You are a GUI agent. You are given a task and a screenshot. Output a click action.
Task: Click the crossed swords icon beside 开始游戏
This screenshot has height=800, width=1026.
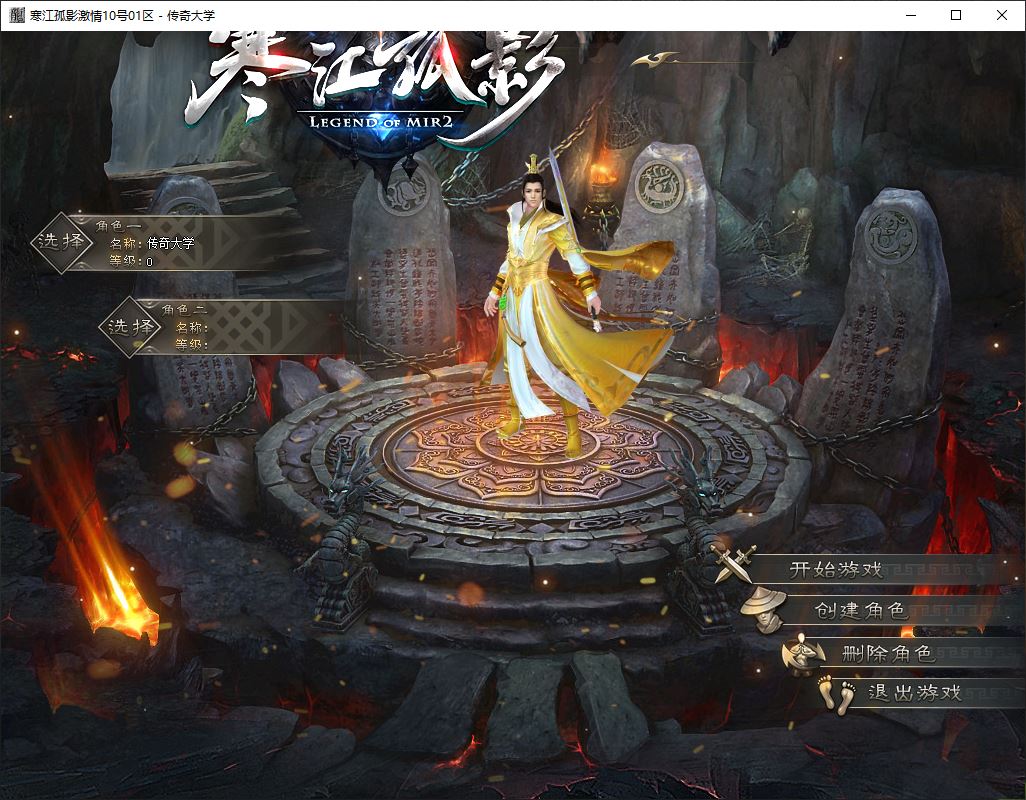(x=735, y=563)
